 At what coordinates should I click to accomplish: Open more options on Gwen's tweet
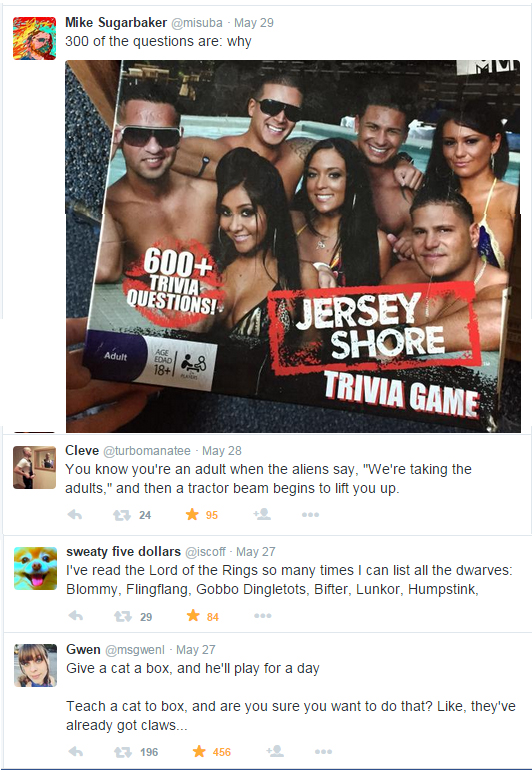coord(323,751)
